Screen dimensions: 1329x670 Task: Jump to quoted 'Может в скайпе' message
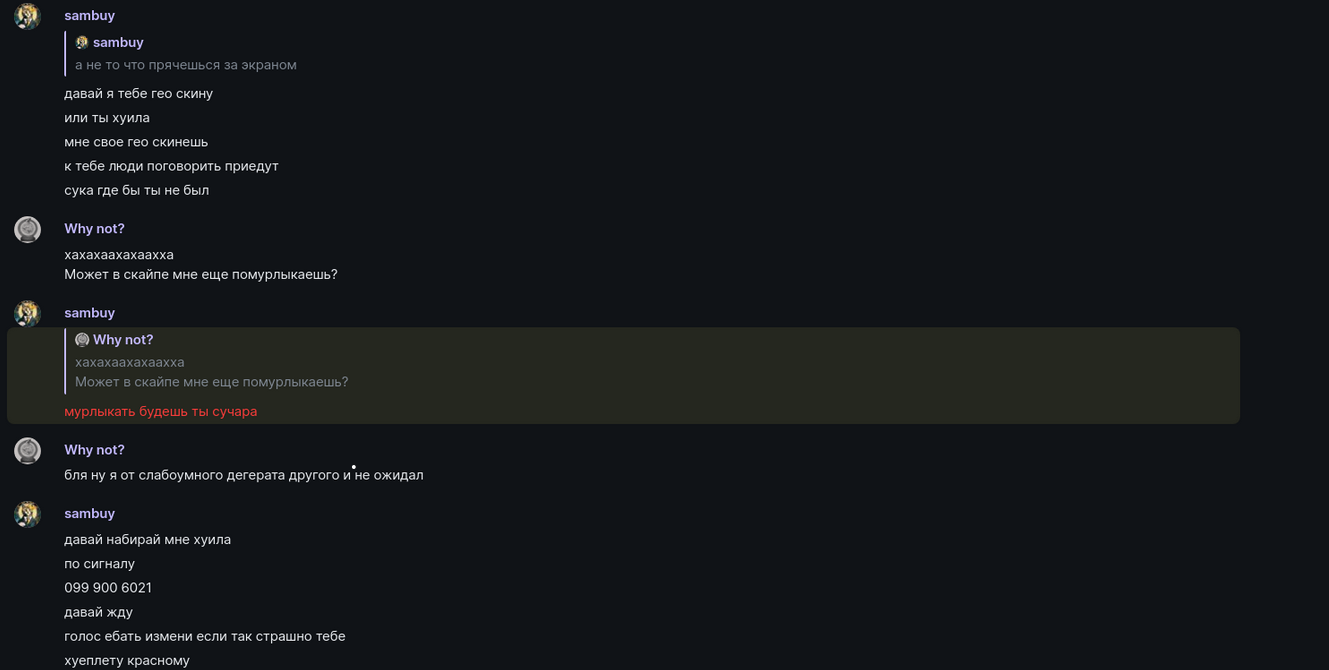[211, 382]
